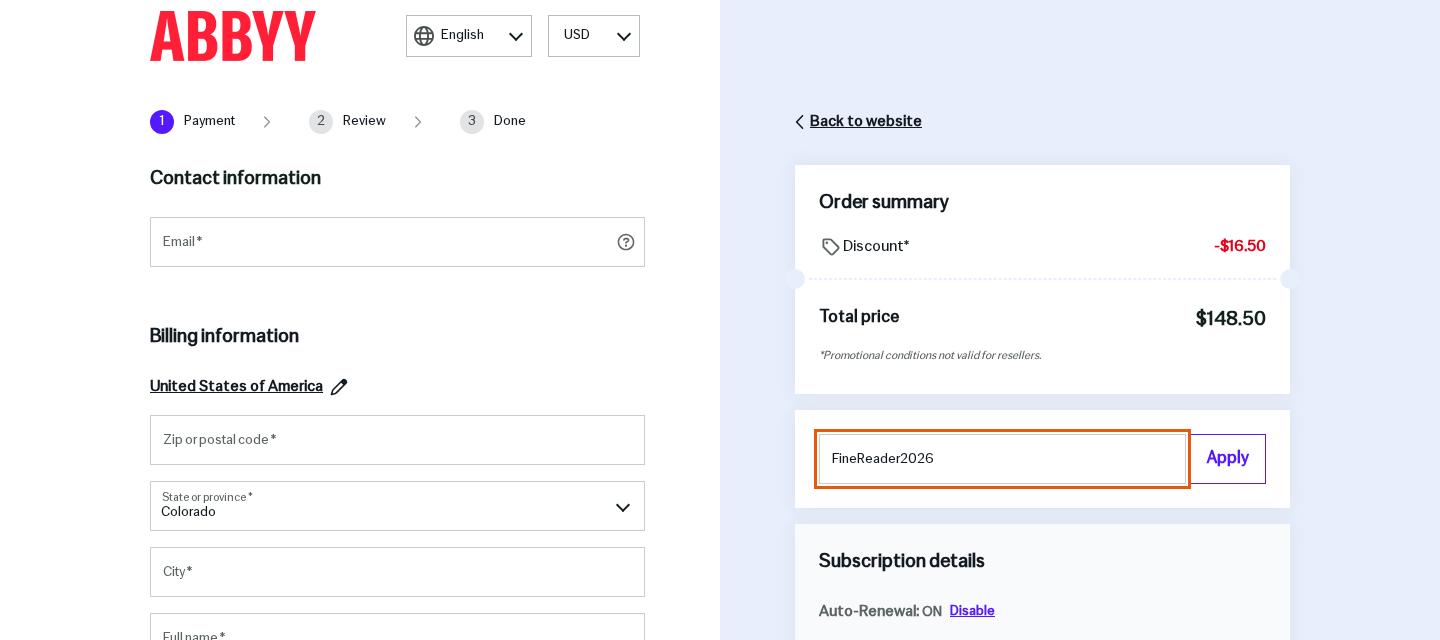The height and width of the screenshot is (640, 1440).
Task: Click the pencil edit country icon
Action: coord(339,387)
